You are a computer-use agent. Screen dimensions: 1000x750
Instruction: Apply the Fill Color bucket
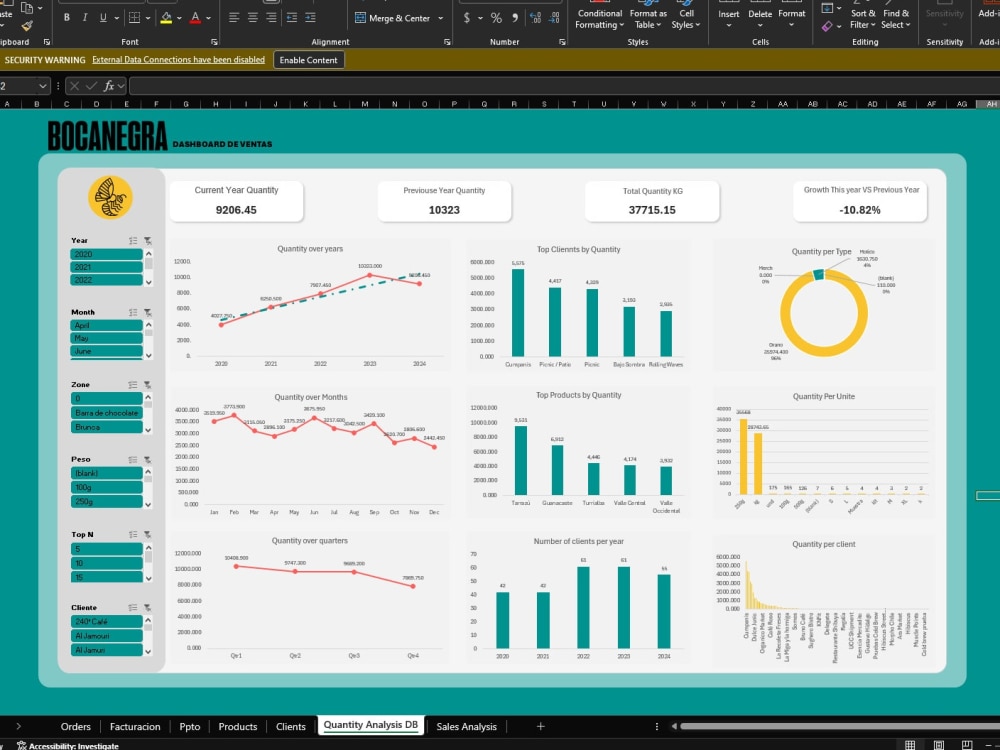pyautogui.click(x=166, y=18)
